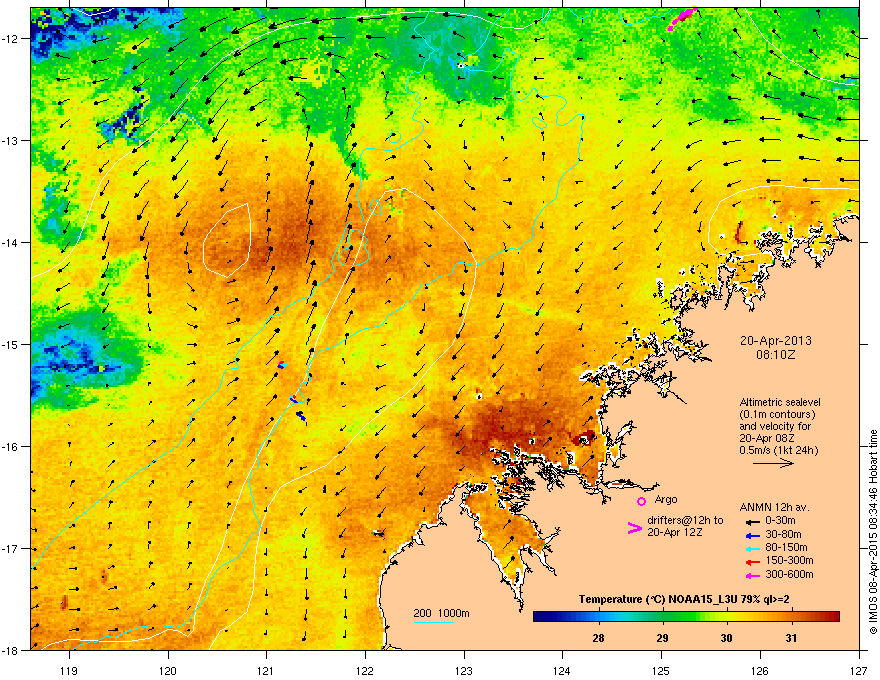Click the blue 30-80m legend arrow
The height and width of the screenshot is (680, 880).
click(x=752, y=536)
